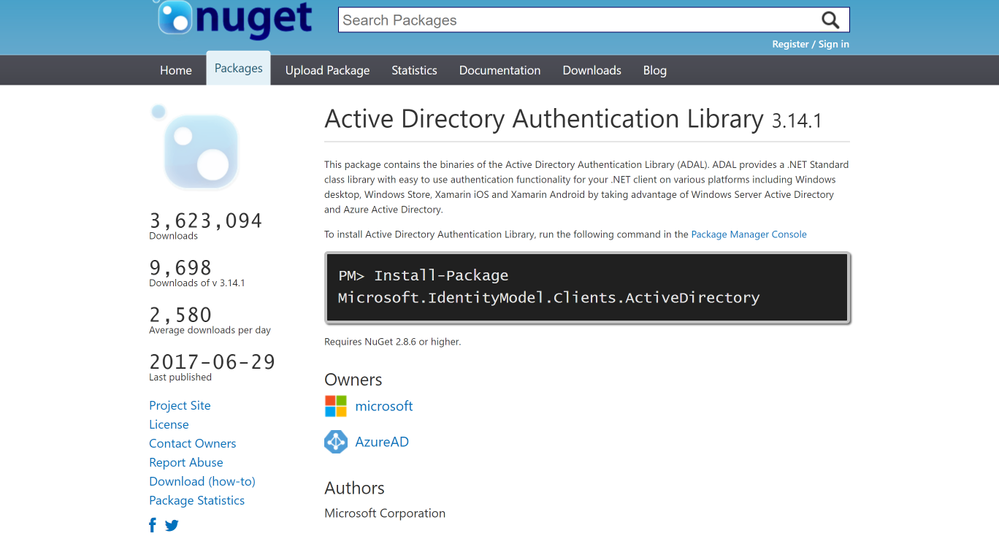Open Download (how-to) link

[202, 482]
